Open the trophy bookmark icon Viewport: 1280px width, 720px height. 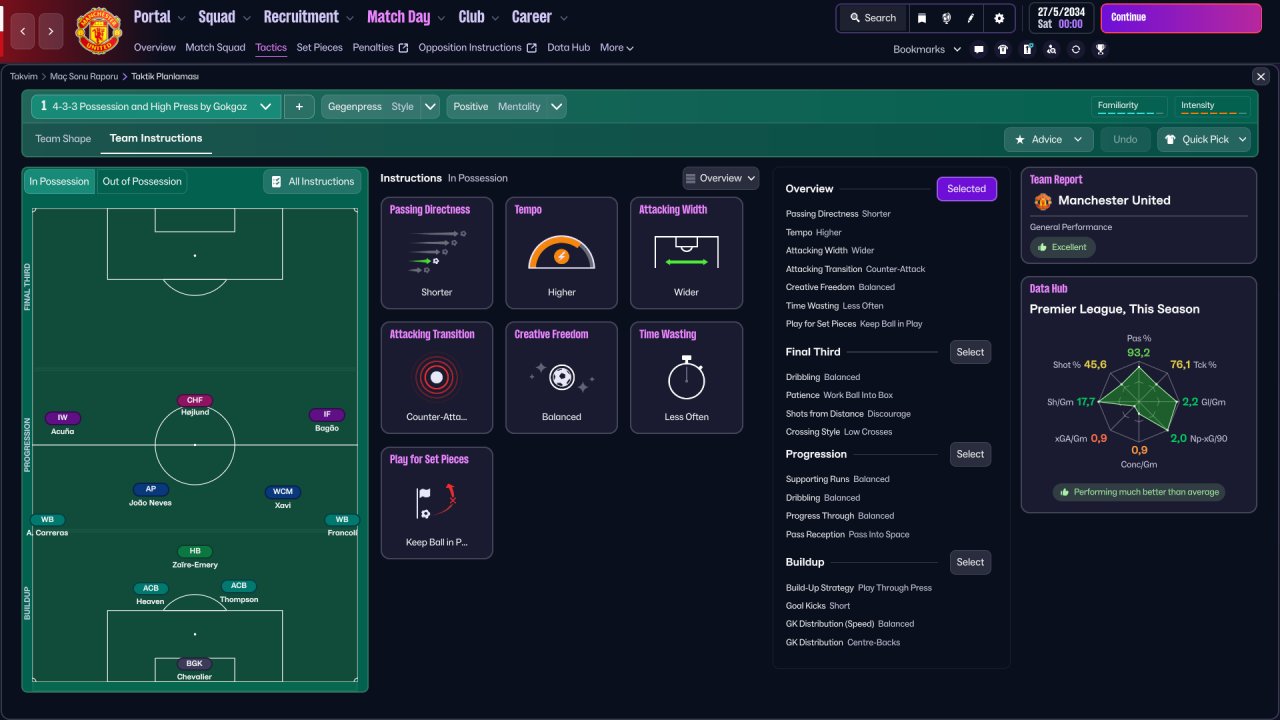coord(1100,49)
